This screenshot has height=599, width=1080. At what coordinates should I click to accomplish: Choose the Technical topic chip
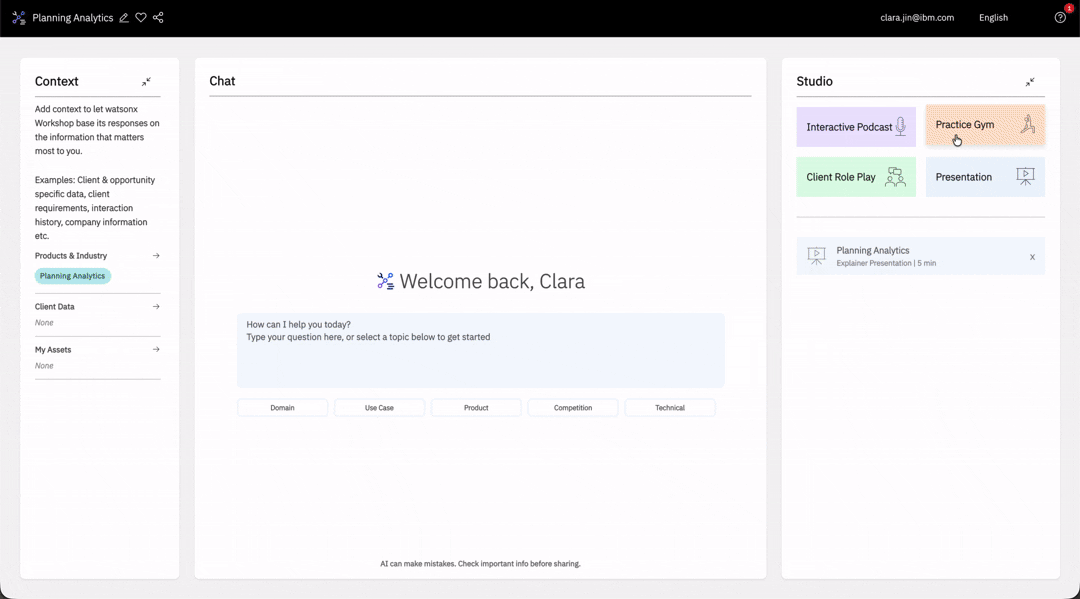(669, 408)
